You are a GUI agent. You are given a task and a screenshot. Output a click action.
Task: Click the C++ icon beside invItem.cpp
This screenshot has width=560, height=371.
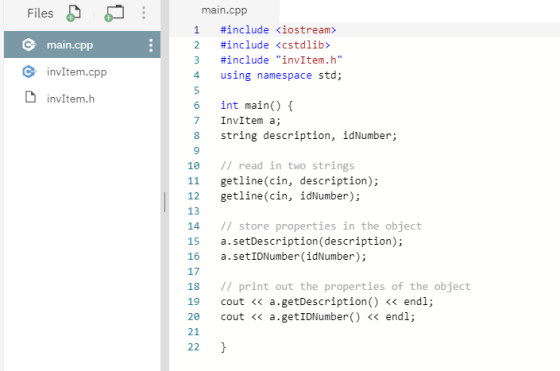click(x=29, y=72)
